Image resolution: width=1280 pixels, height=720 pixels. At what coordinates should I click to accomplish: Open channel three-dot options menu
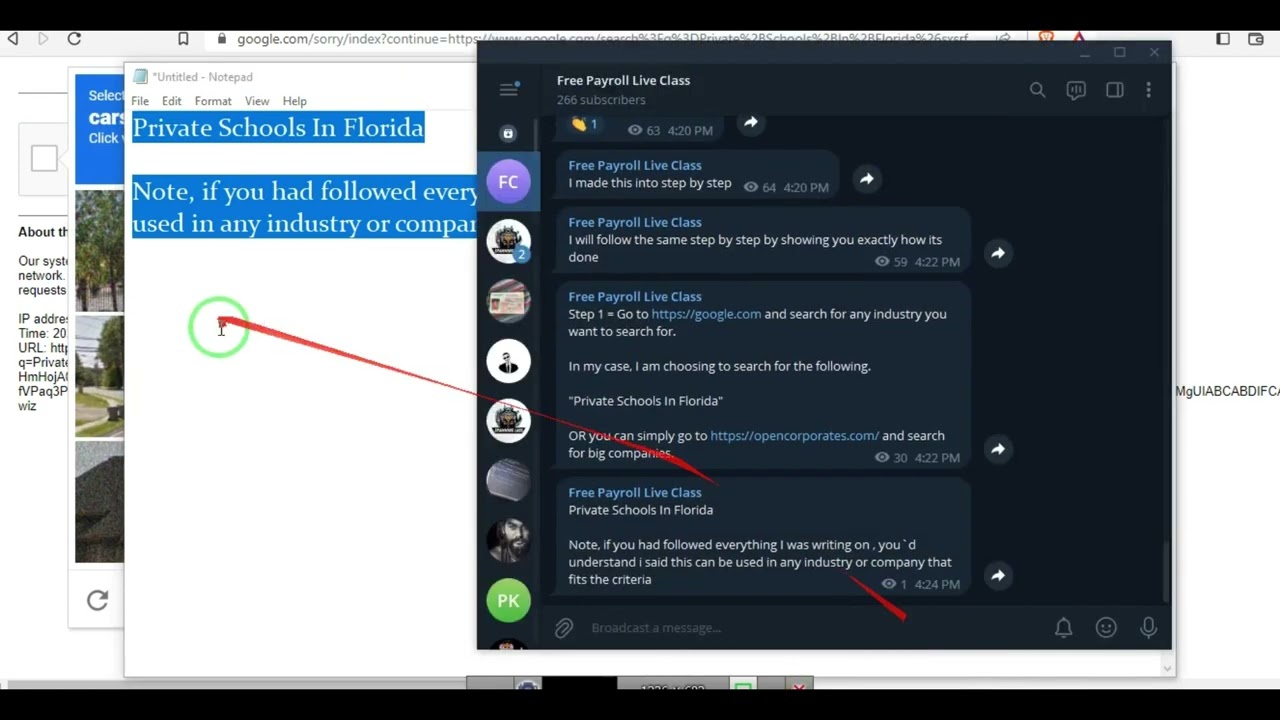click(1148, 90)
